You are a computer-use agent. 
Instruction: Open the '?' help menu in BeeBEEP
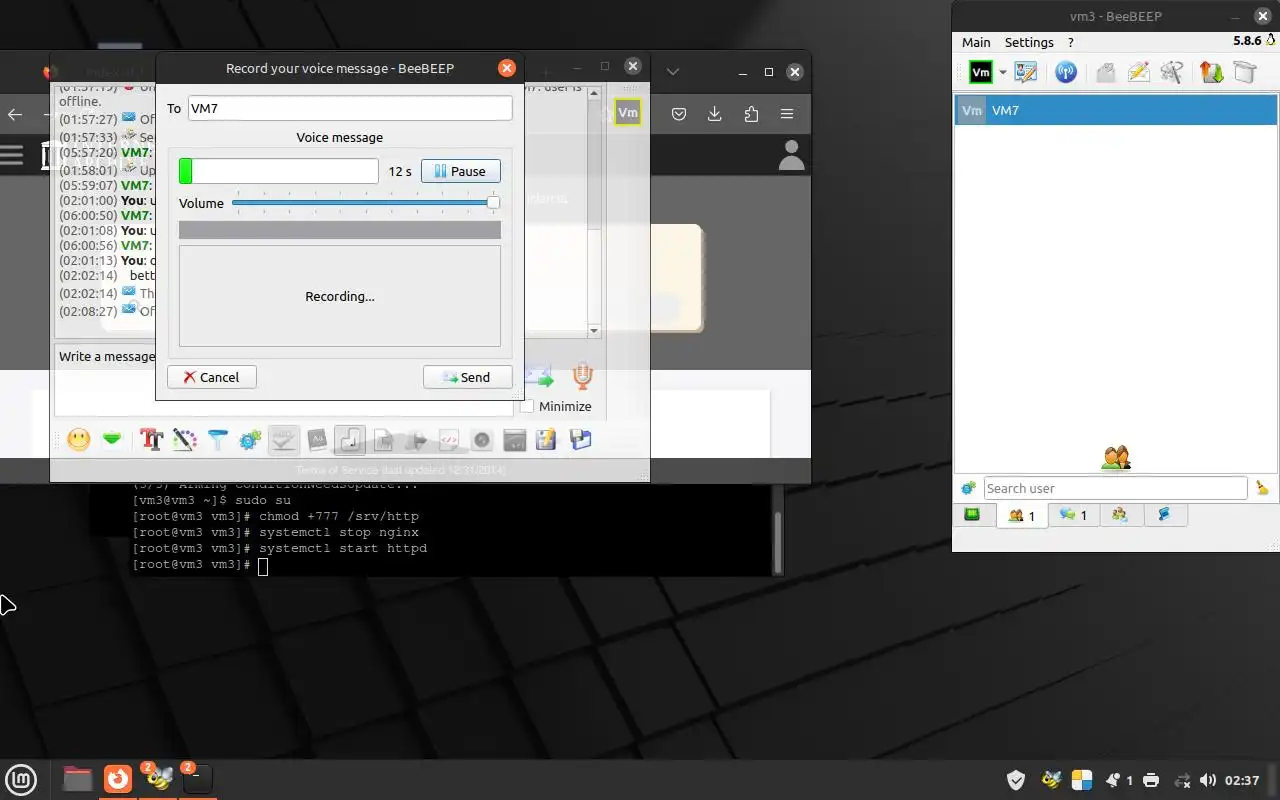click(x=1071, y=42)
